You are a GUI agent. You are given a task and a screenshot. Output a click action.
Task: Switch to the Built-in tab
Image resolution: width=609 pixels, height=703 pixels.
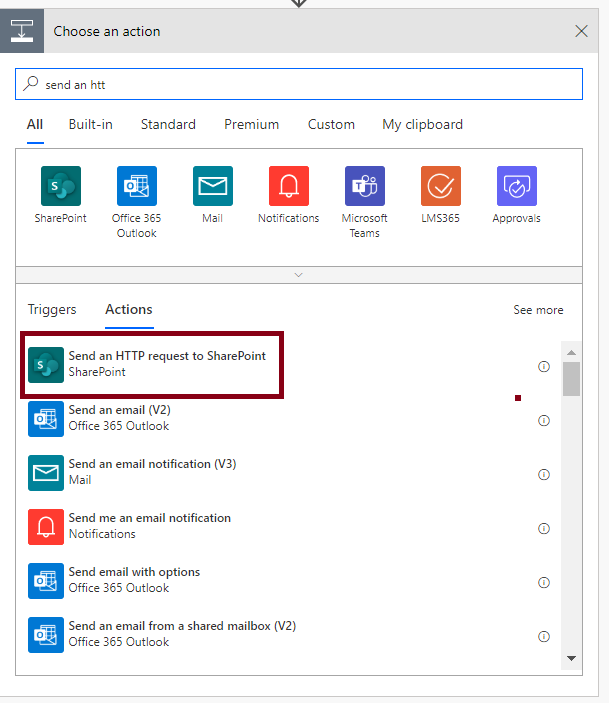pyautogui.click(x=91, y=124)
